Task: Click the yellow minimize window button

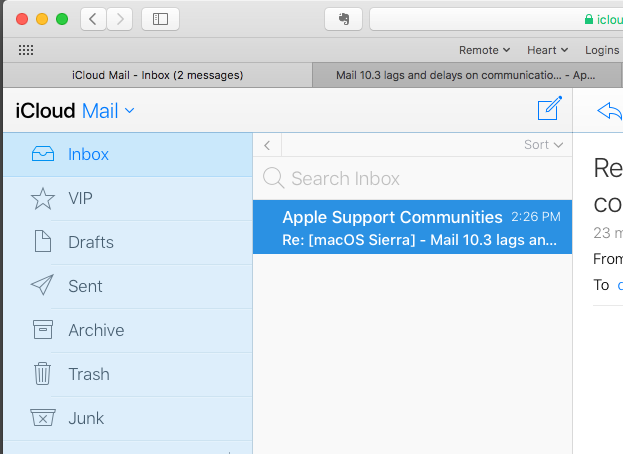Action: click(x=42, y=19)
